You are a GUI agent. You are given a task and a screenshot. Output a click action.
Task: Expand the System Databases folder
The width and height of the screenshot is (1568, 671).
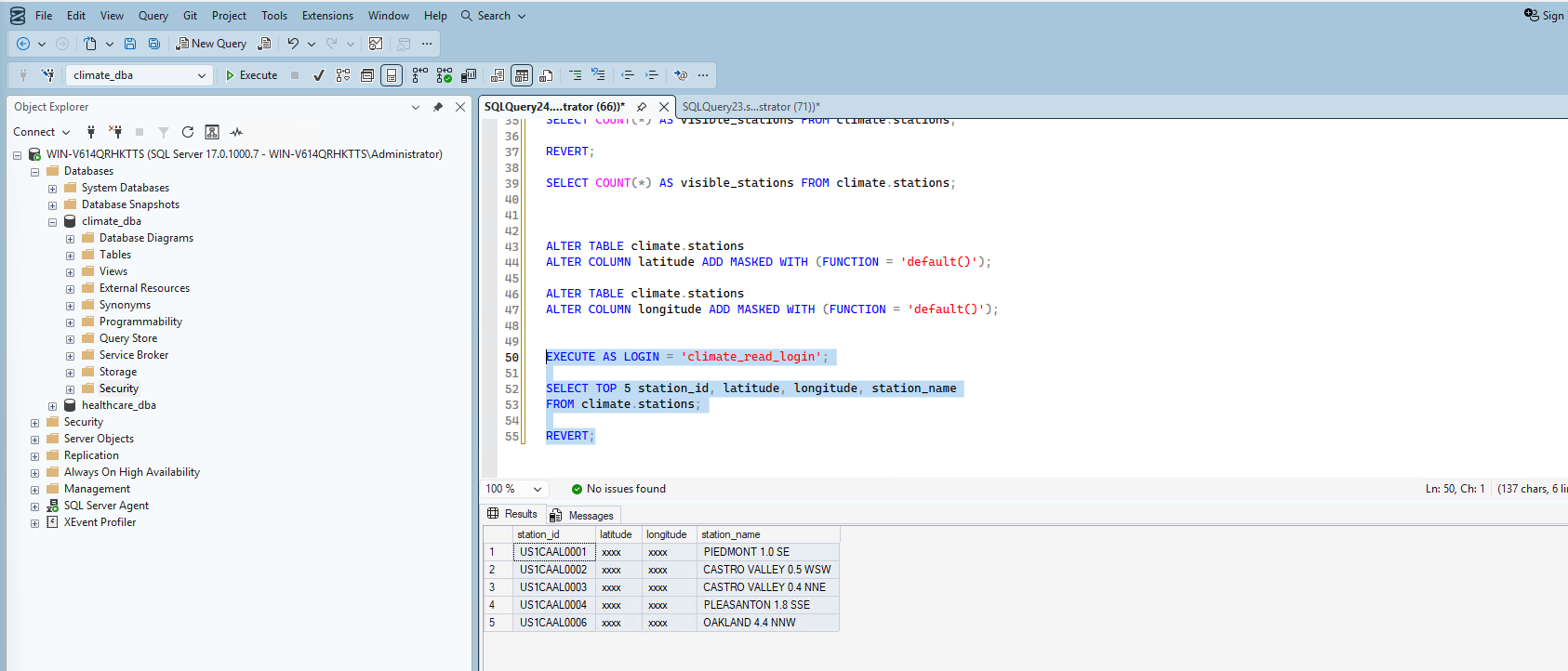52,189
